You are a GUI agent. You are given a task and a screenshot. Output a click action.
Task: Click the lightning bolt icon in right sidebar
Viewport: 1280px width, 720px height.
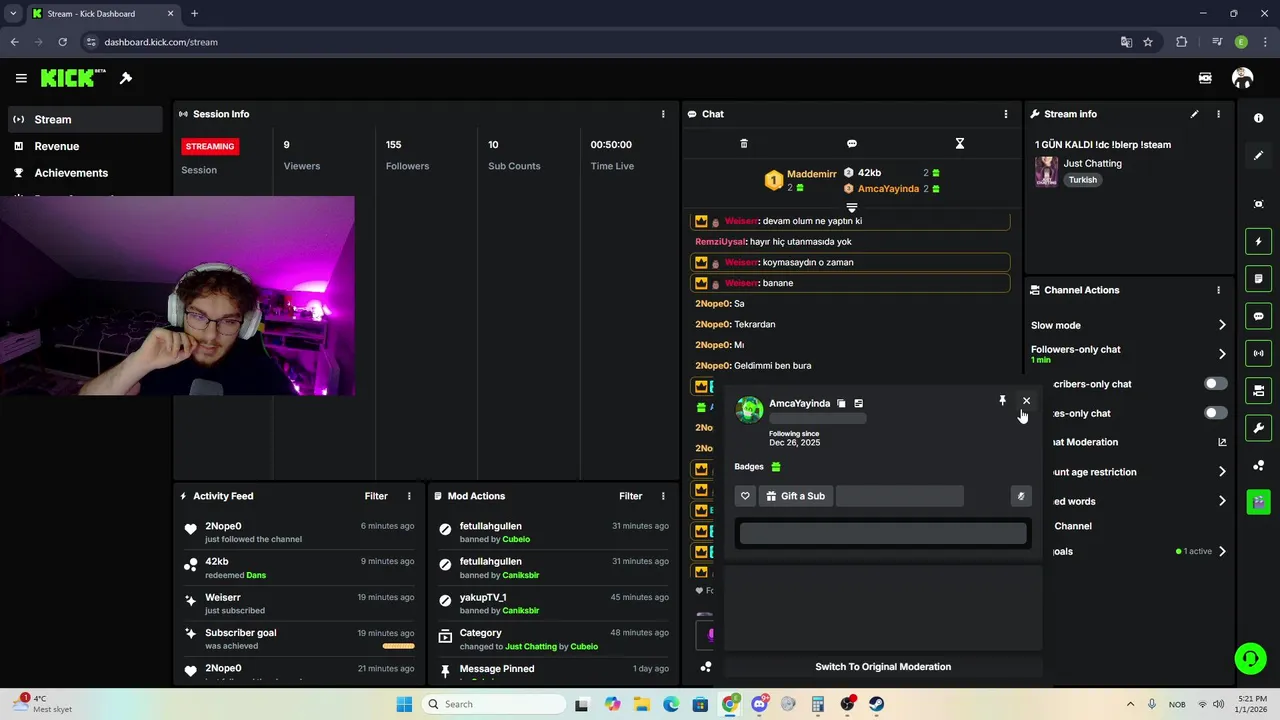pos(1258,241)
